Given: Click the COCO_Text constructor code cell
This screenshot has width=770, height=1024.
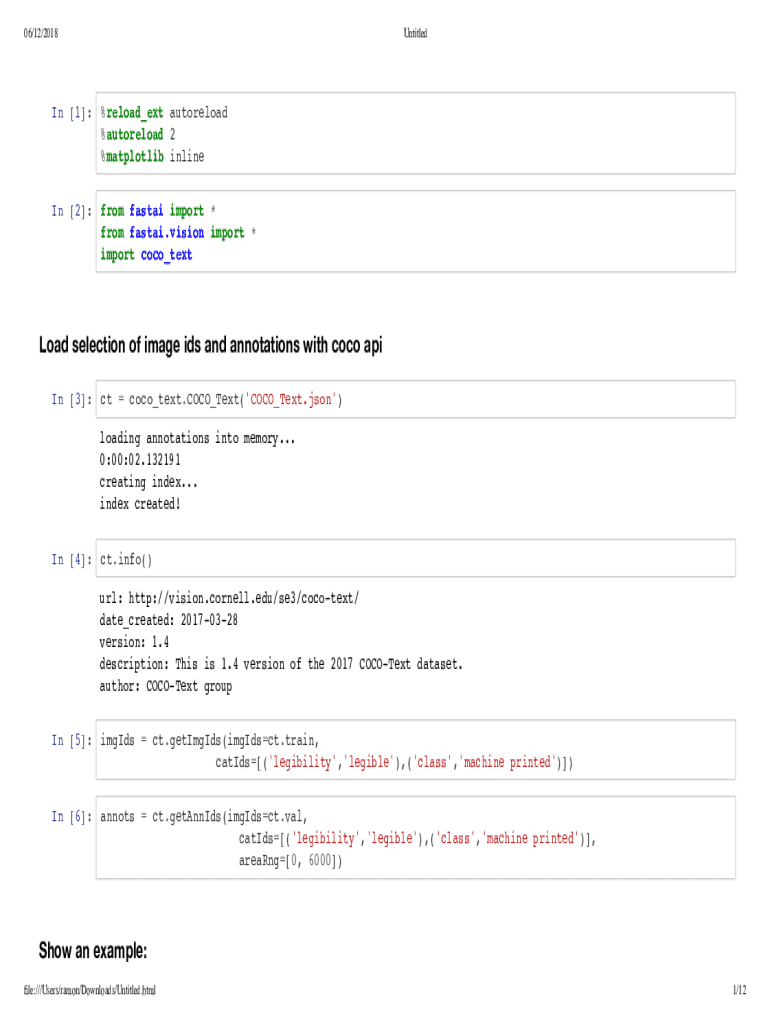Looking at the screenshot, I should (x=415, y=399).
